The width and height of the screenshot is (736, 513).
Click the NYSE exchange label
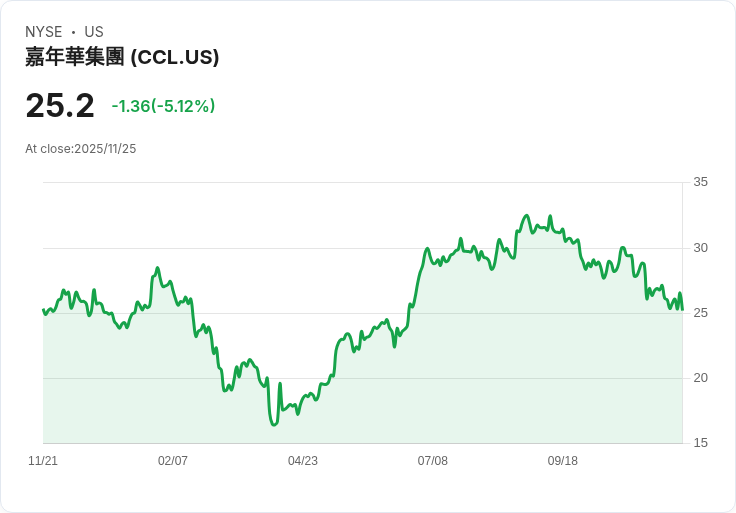tap(43, 32)
